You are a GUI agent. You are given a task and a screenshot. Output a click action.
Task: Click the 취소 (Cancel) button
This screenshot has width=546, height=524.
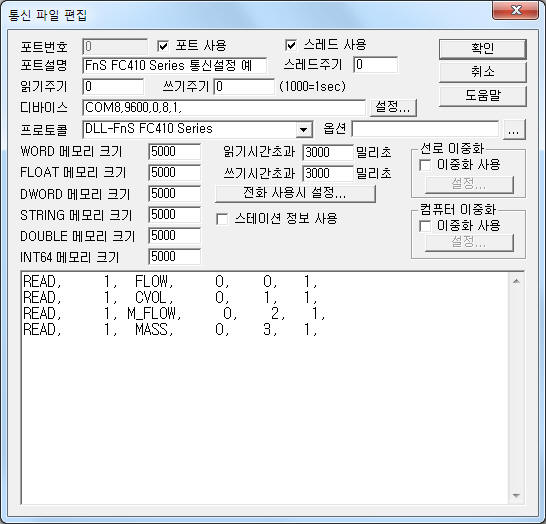pos(482,72)
